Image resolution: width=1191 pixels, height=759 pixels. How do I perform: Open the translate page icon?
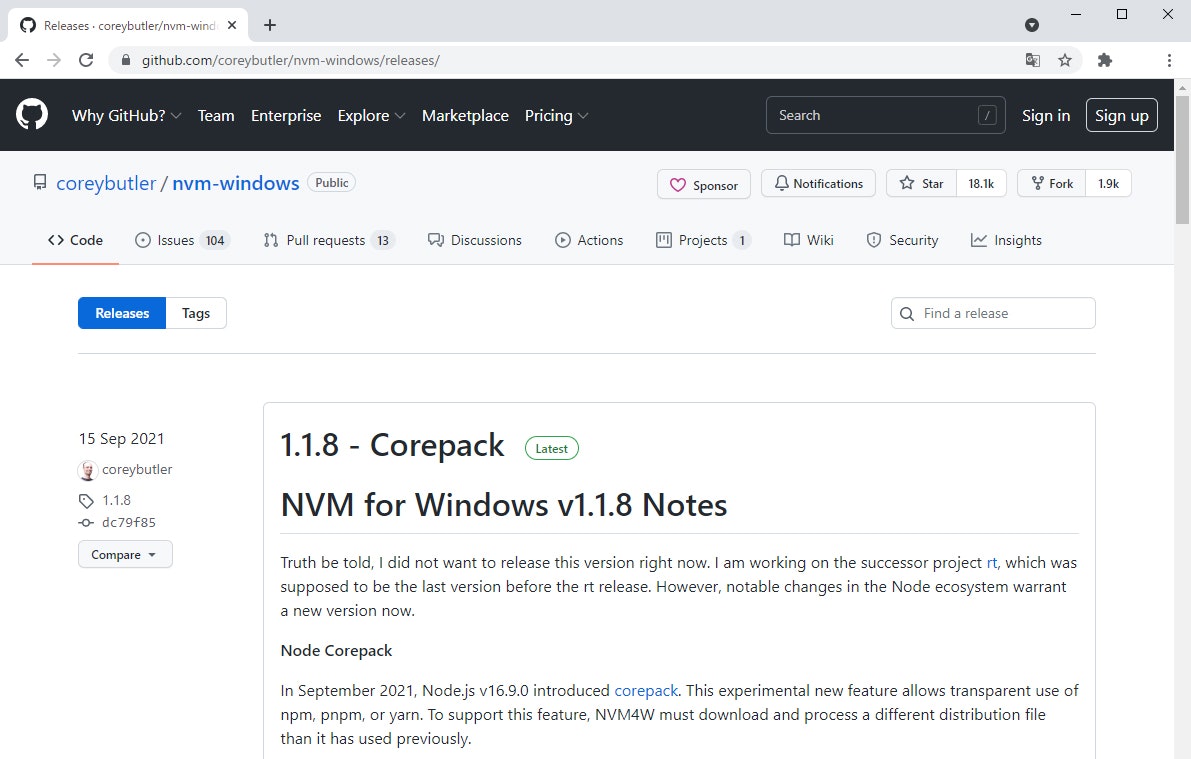click(1032, 60)
